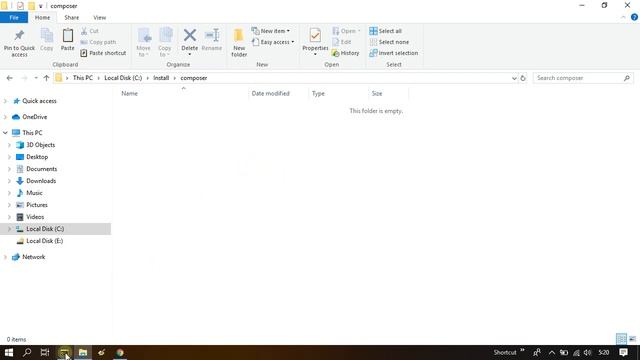The image size is (640, 360).
Task: Click Invert selection
Action: pos(393,53)
